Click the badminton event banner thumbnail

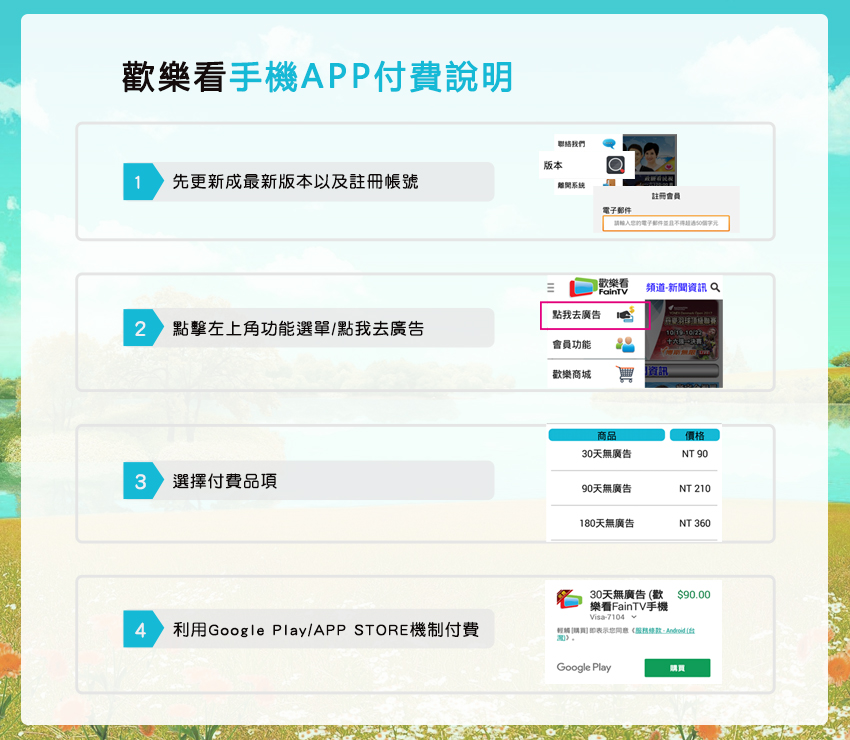(x=684, y=330)
